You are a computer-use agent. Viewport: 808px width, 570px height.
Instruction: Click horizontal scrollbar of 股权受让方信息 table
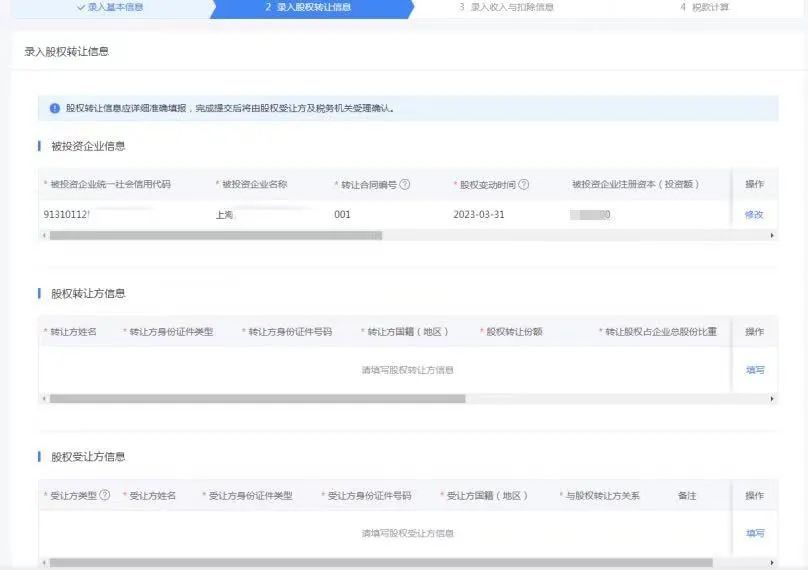tap(381, 562)
